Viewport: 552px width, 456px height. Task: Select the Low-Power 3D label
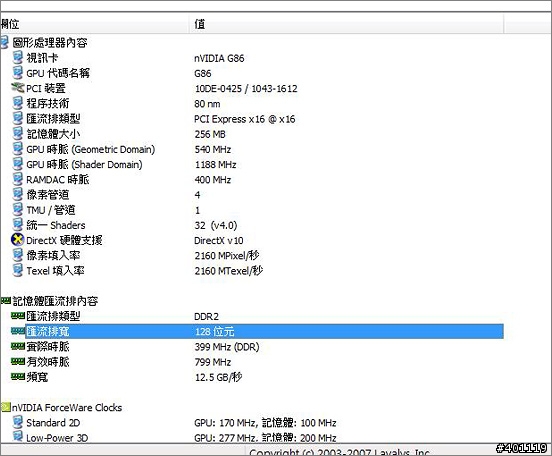click(57, 438)
